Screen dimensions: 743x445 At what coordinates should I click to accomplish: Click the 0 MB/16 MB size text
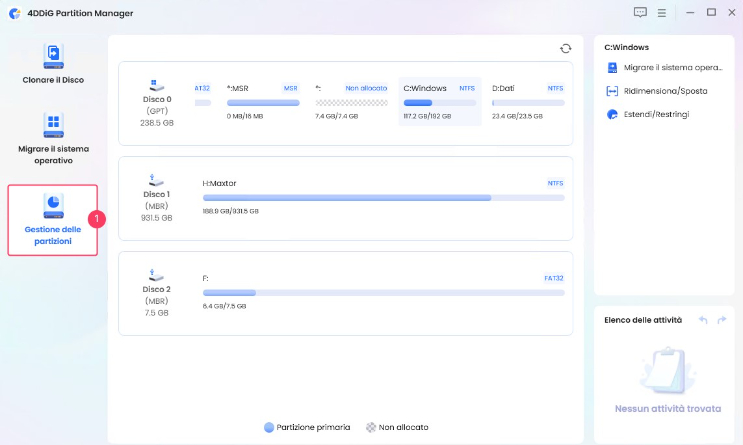click(245, 116)
